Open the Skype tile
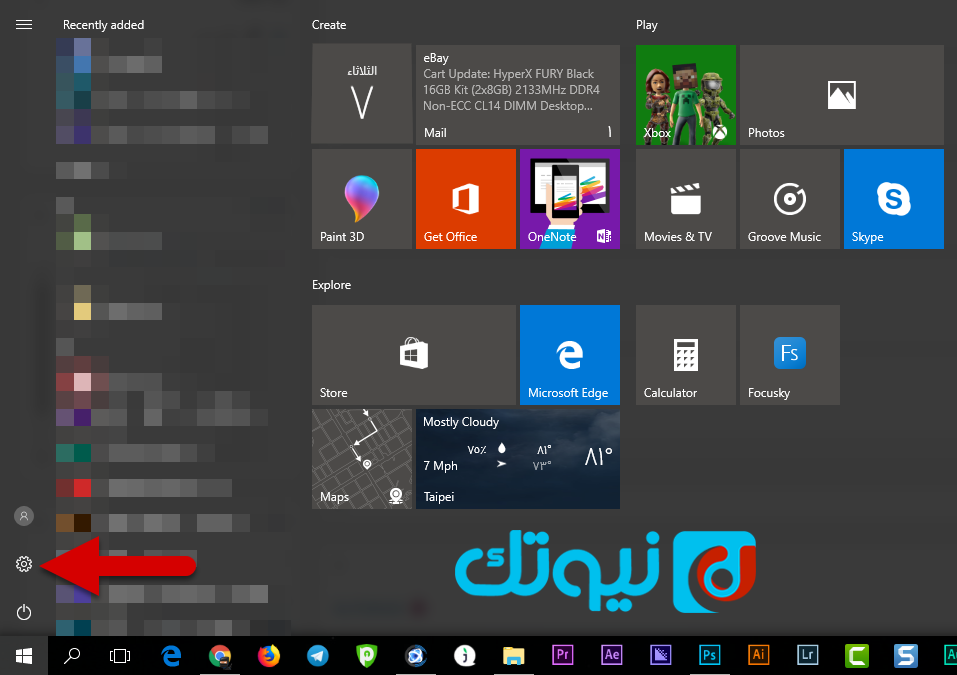 pyautogui.click(x=894, y=199)
